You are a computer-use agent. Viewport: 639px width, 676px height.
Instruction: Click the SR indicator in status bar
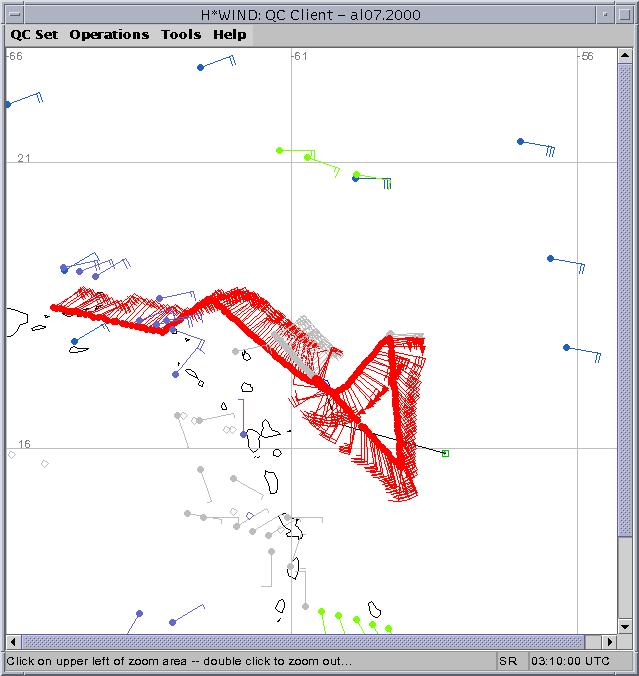pos(508,662)
